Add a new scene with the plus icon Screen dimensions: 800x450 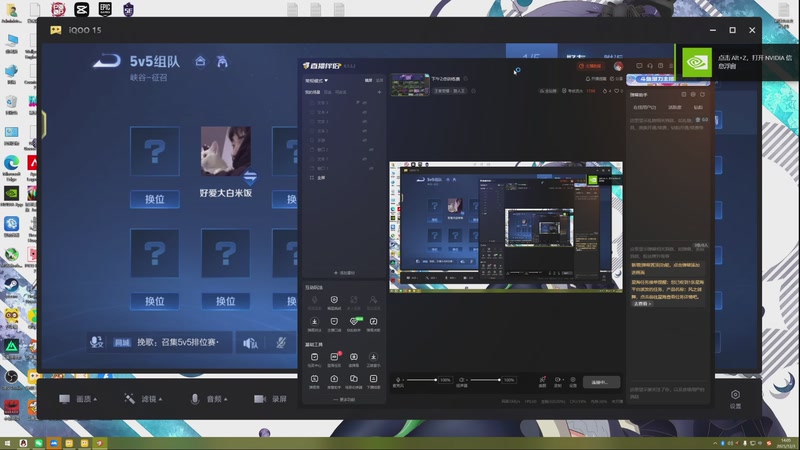pyautogui.click(x=379, y=92)
